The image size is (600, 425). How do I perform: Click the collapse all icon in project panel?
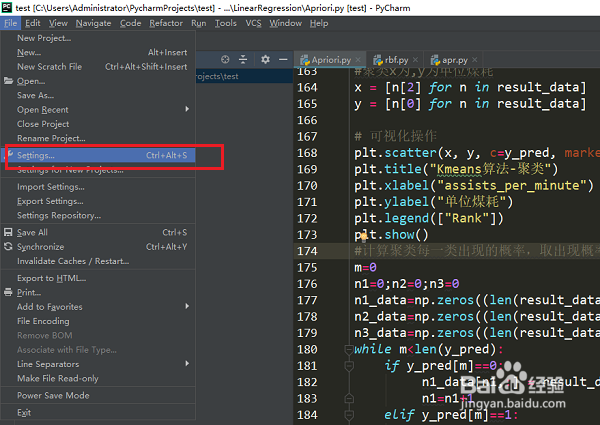243,59
